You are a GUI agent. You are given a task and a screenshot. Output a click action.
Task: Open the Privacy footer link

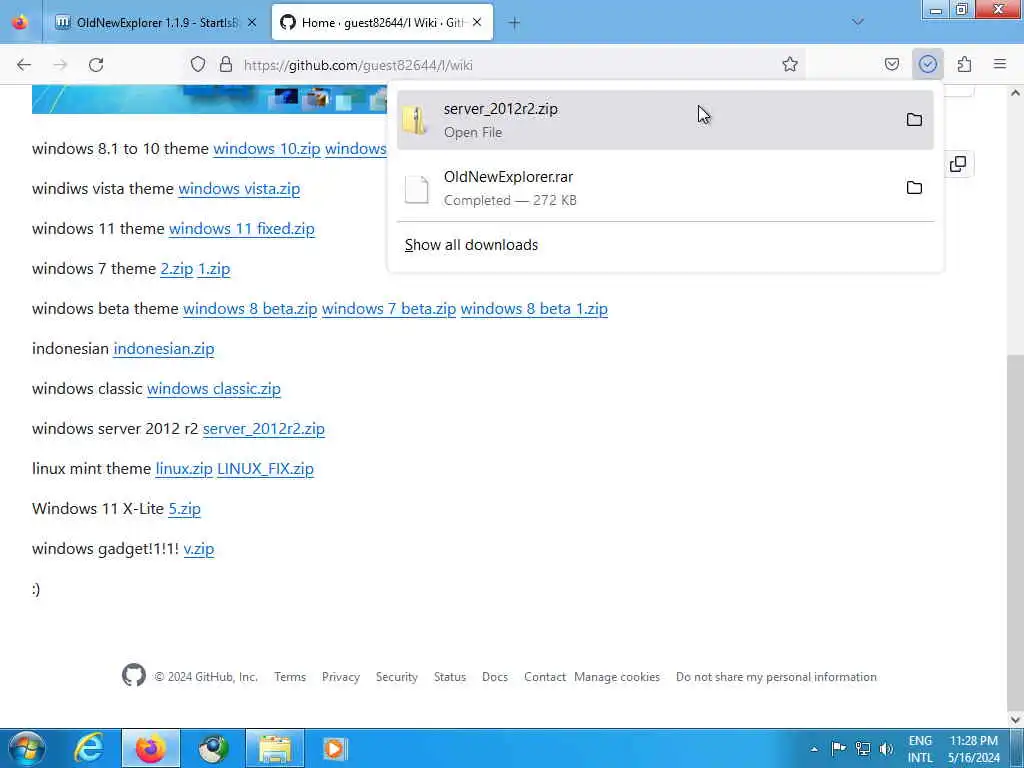(x=341, y=677)
